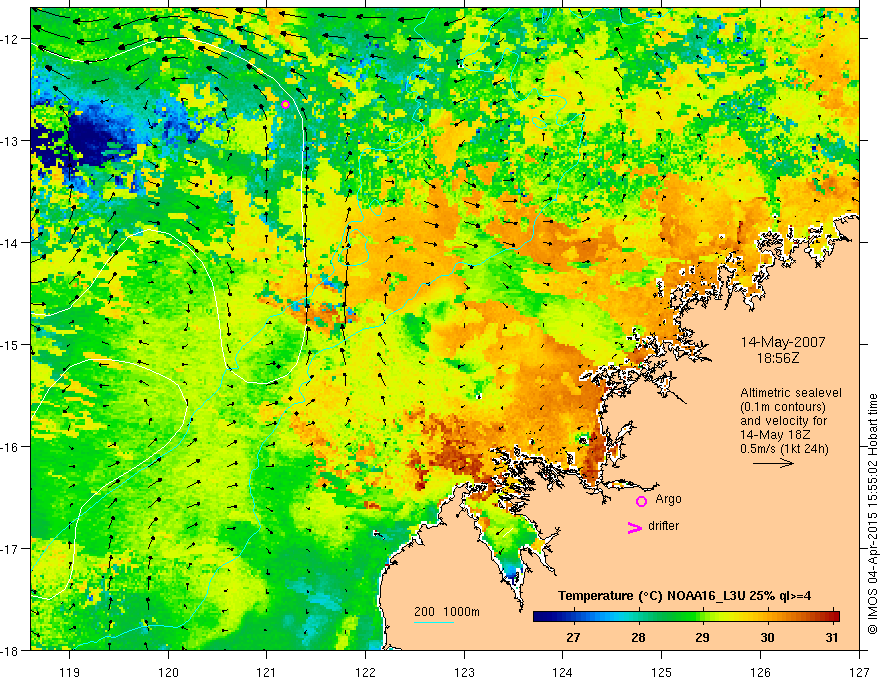Click the '14-May 18Z' text
880x680 pixels.
coord(774,435)
